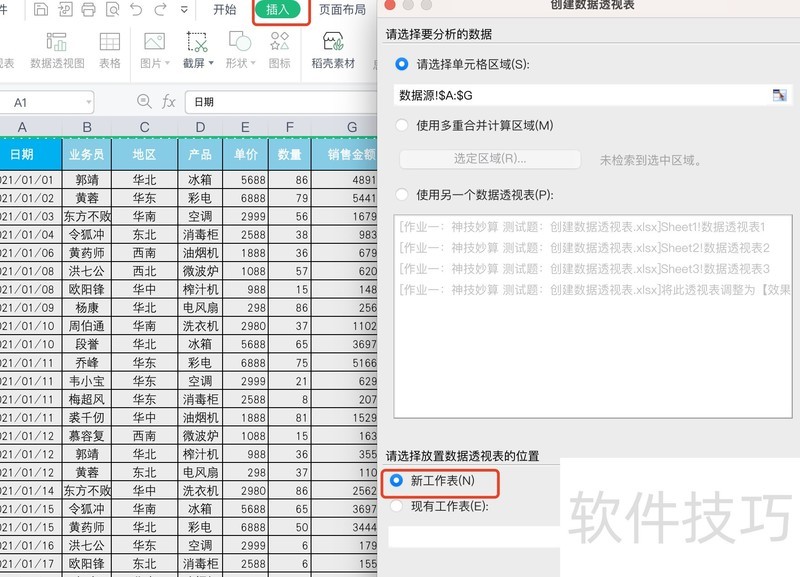
Task: Expand the 截屏 dropdown menu
Action: (211, 61)
